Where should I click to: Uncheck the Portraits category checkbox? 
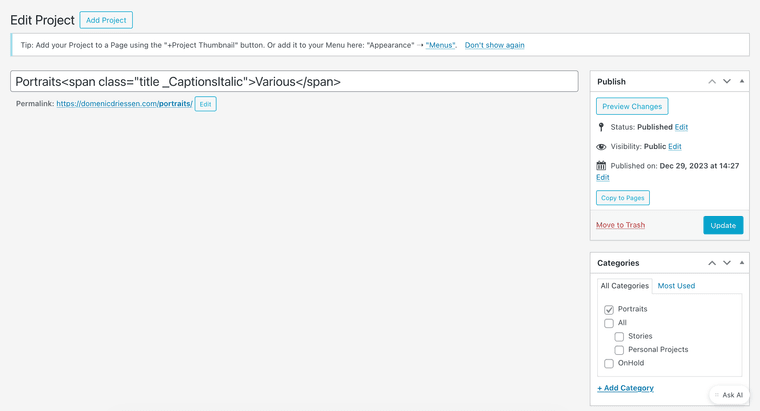click(x=609, y=310)
